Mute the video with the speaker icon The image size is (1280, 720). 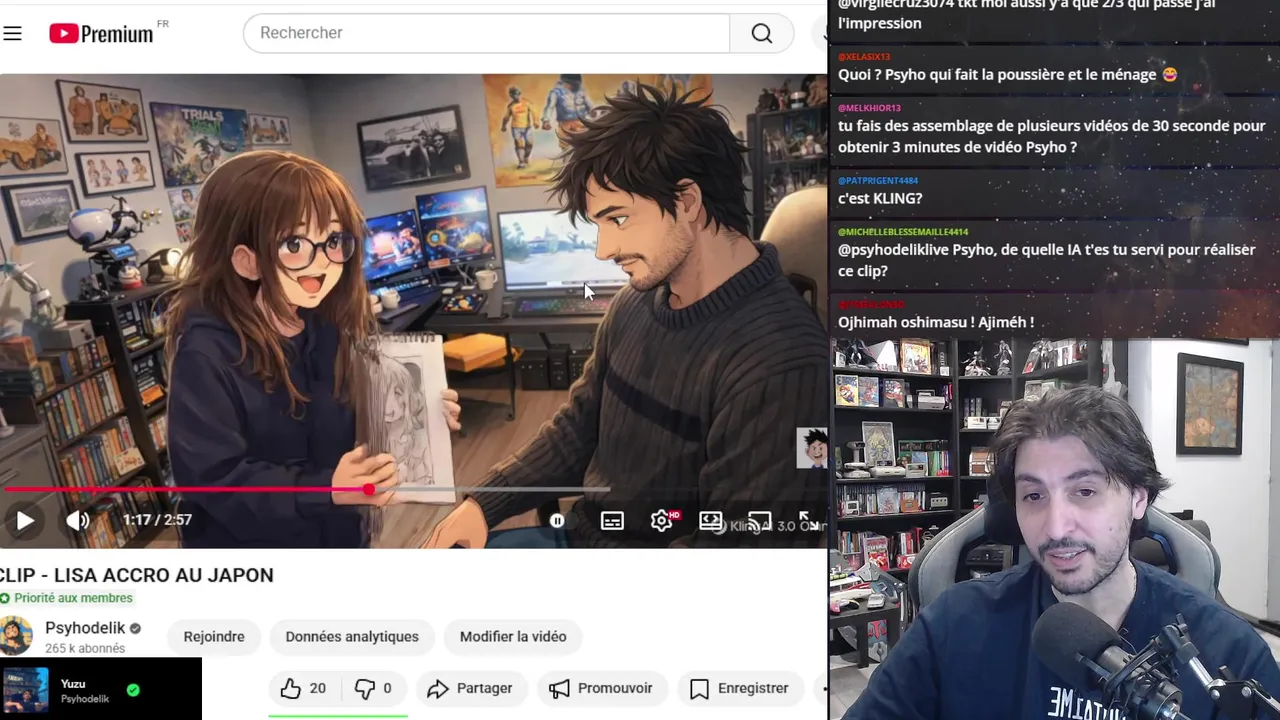(x=77, y=520)
